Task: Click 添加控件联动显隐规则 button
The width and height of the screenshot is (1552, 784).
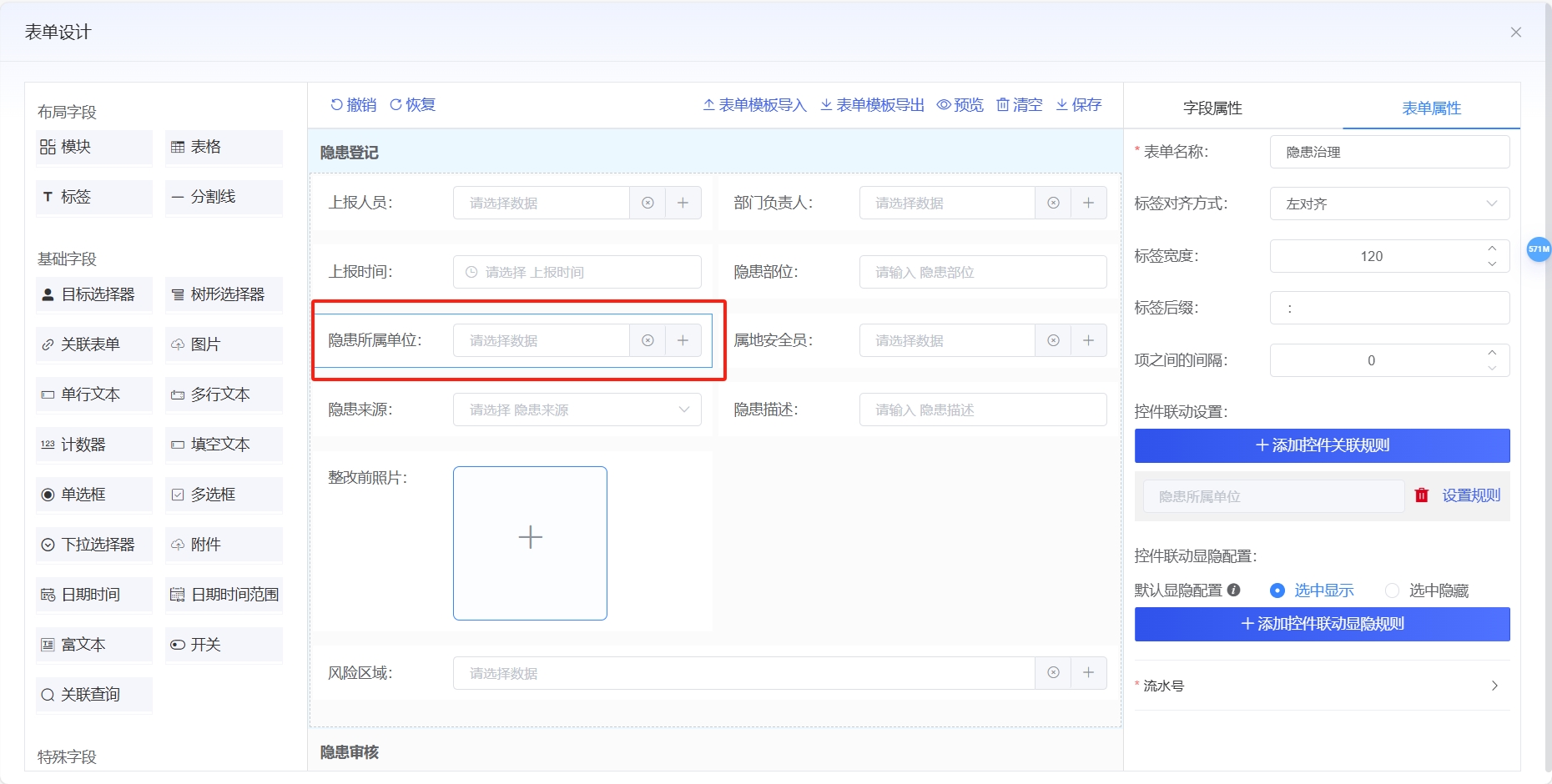Action: click(x=1323, y=624)
